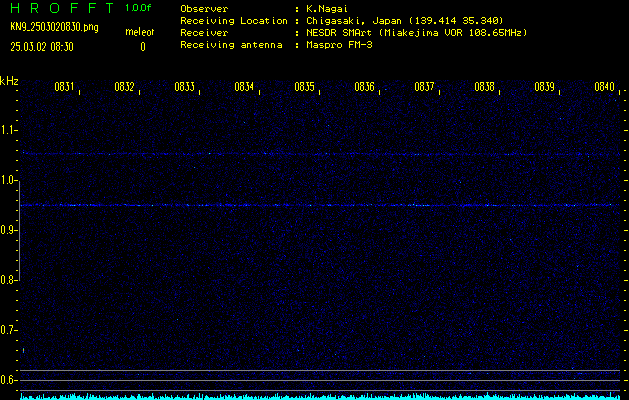
Task: Click the Receiving antenna label
Action: pos(231,45)
